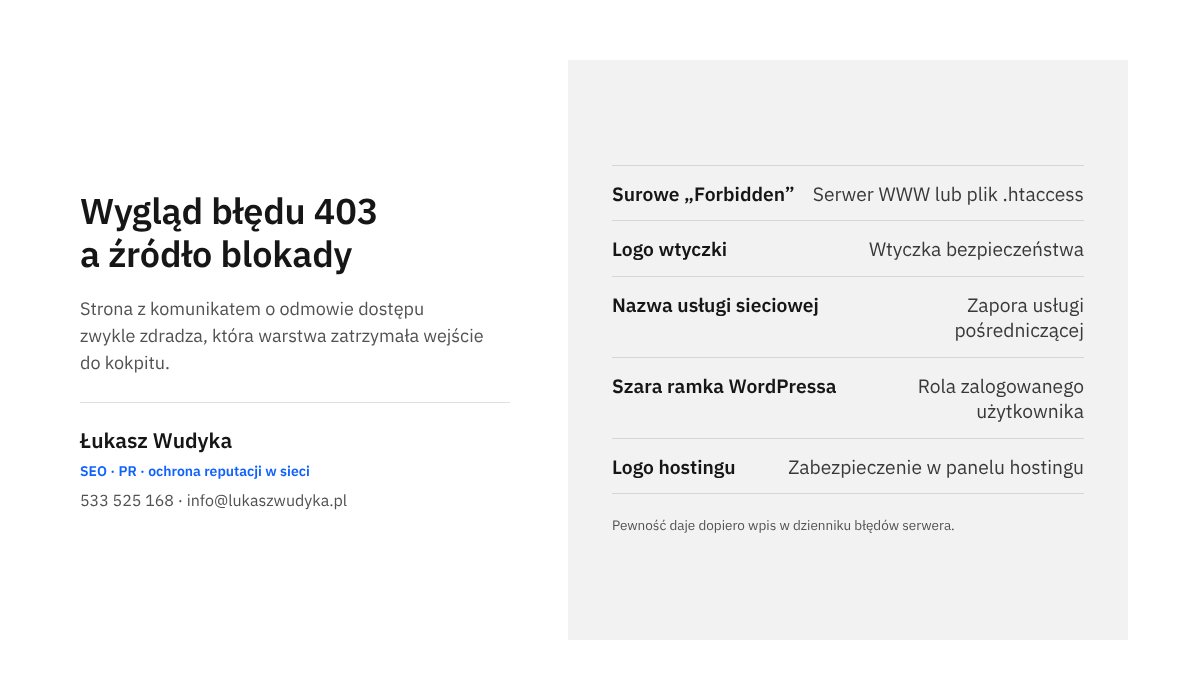Click the cell "Zabezpieczenie w panelu hostingu"
Image resolution: width=1200 pixels, height=700 pixels.
click(x=936, y=467)
